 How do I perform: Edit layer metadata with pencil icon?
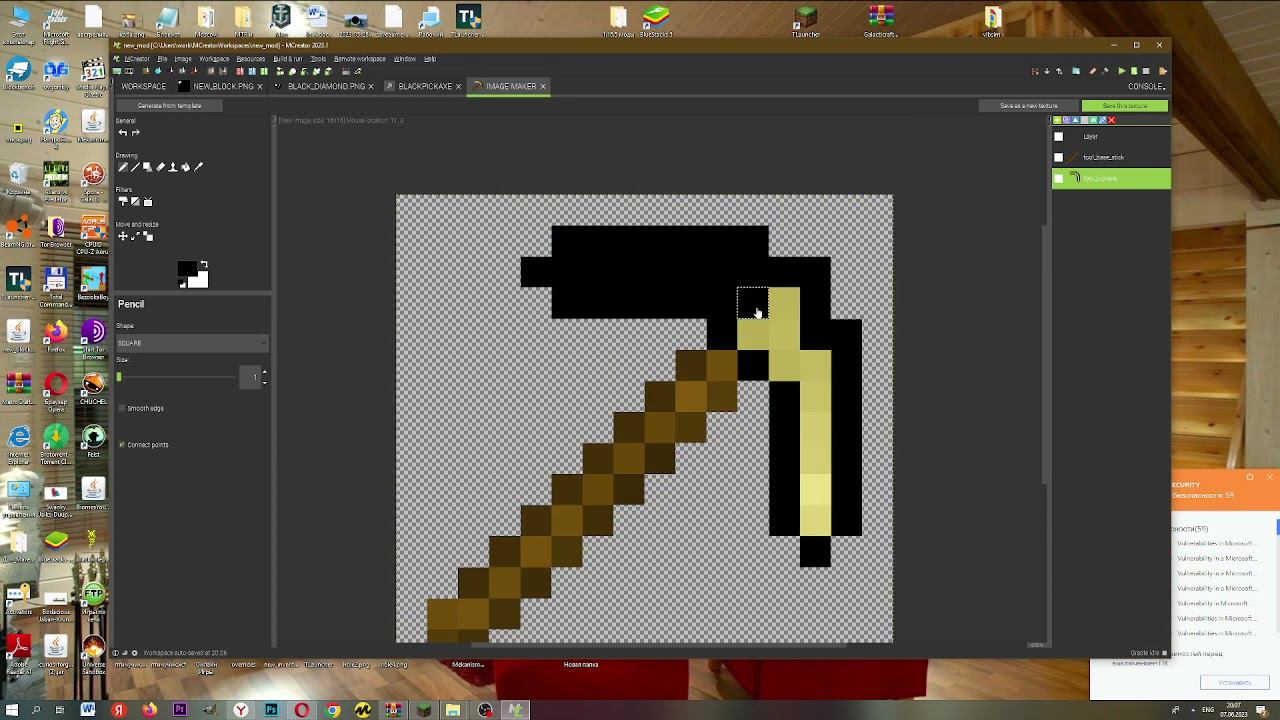[x=1103, y=120]
